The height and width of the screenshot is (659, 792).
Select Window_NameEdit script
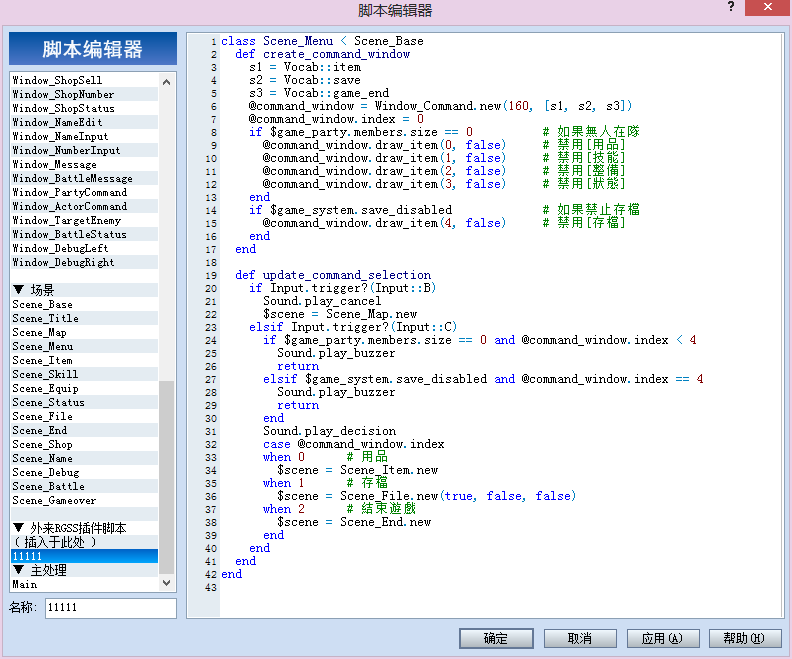point(84,122)
